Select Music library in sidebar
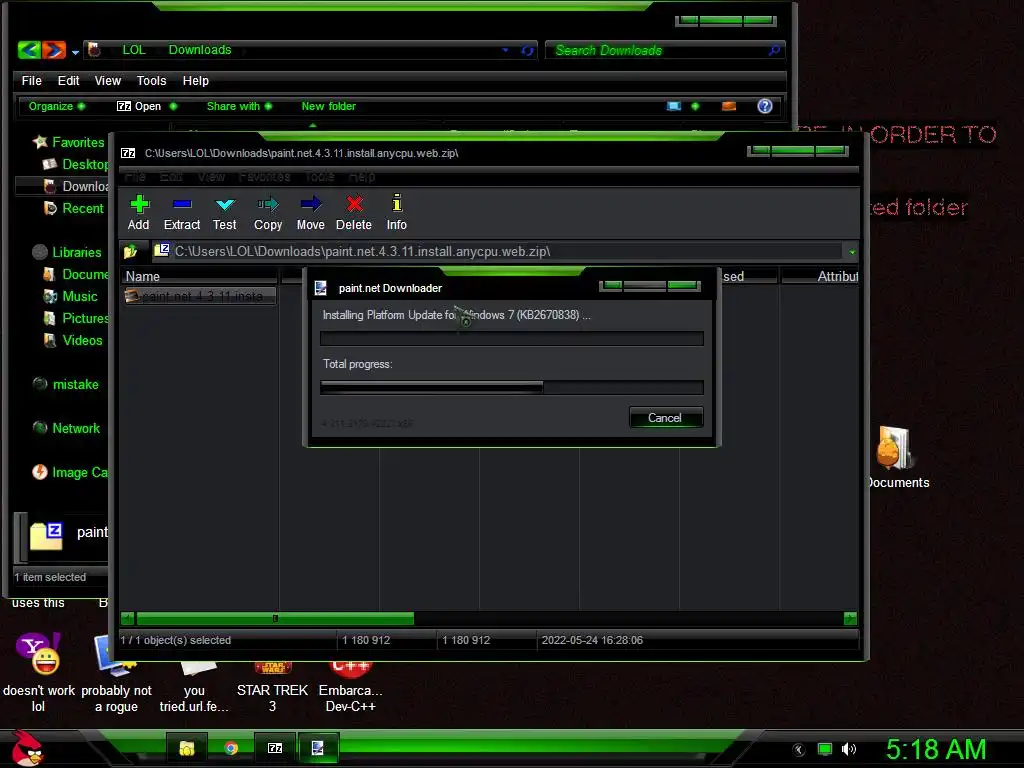1024x768 pixels. pos(71,296)
